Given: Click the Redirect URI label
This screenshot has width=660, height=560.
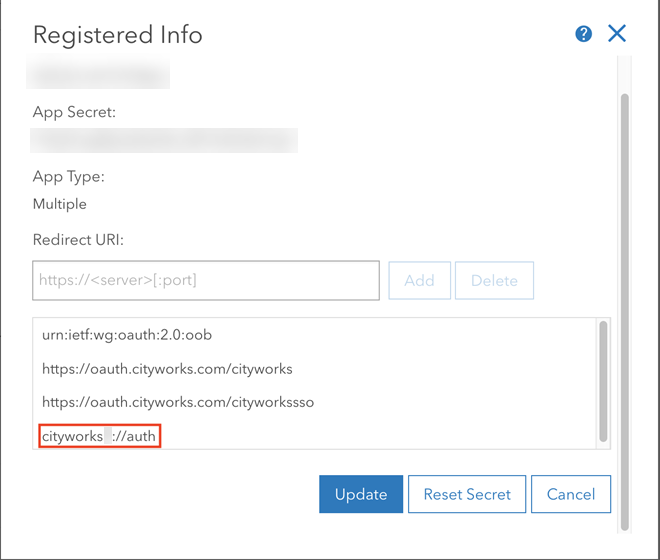Looking at the screenshot, I should [x=78, y=240].
